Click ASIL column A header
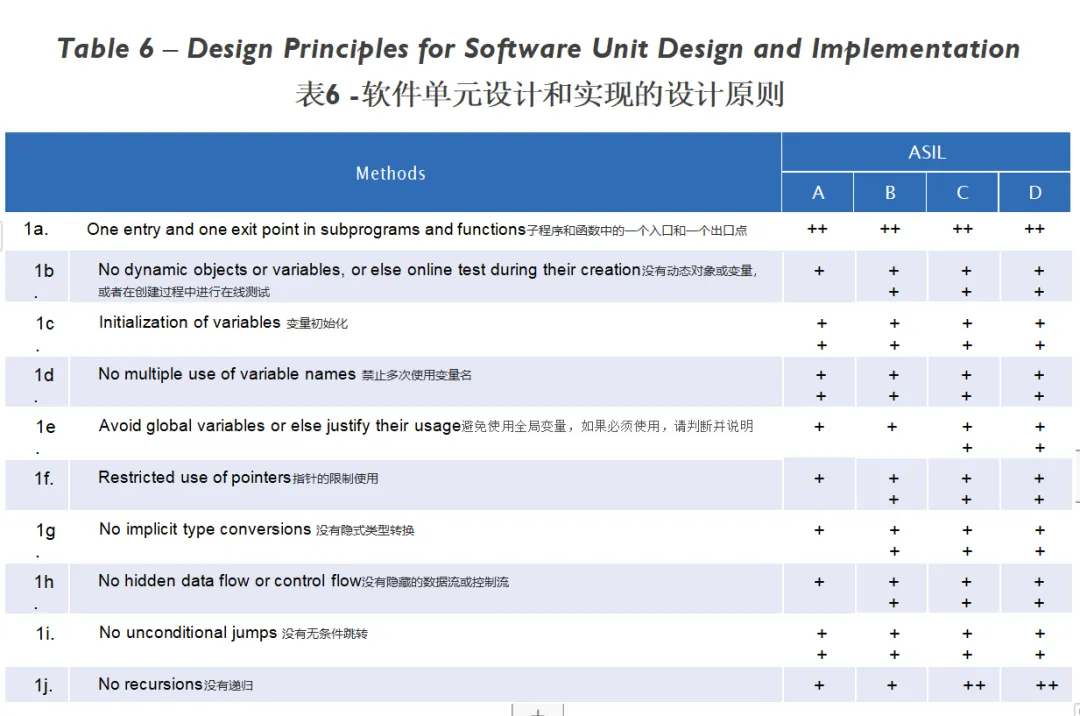The width and height of the screenshot is (1080, 716). [x=818, y=193]
